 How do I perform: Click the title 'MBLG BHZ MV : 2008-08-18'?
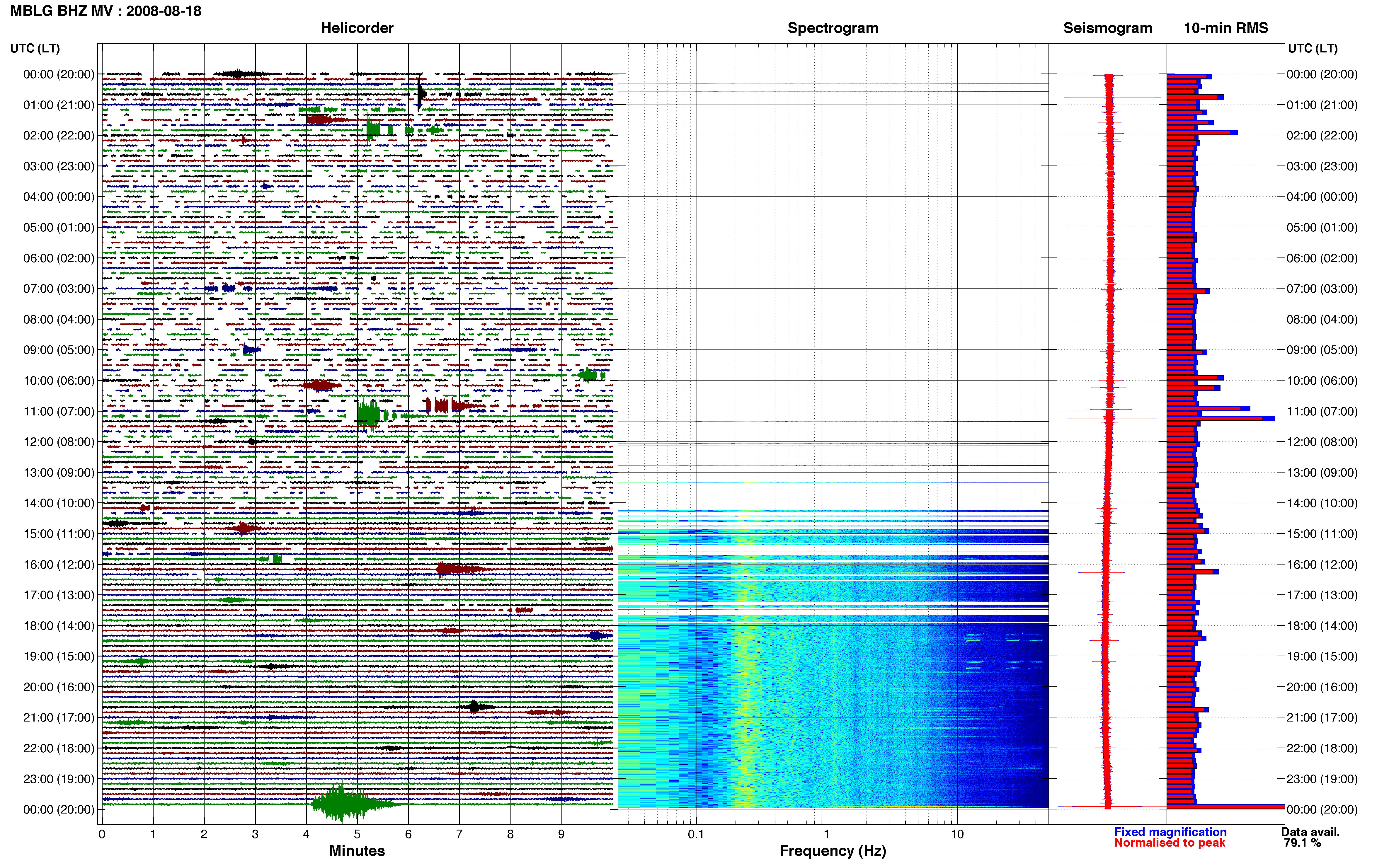(x=106, y=11)
